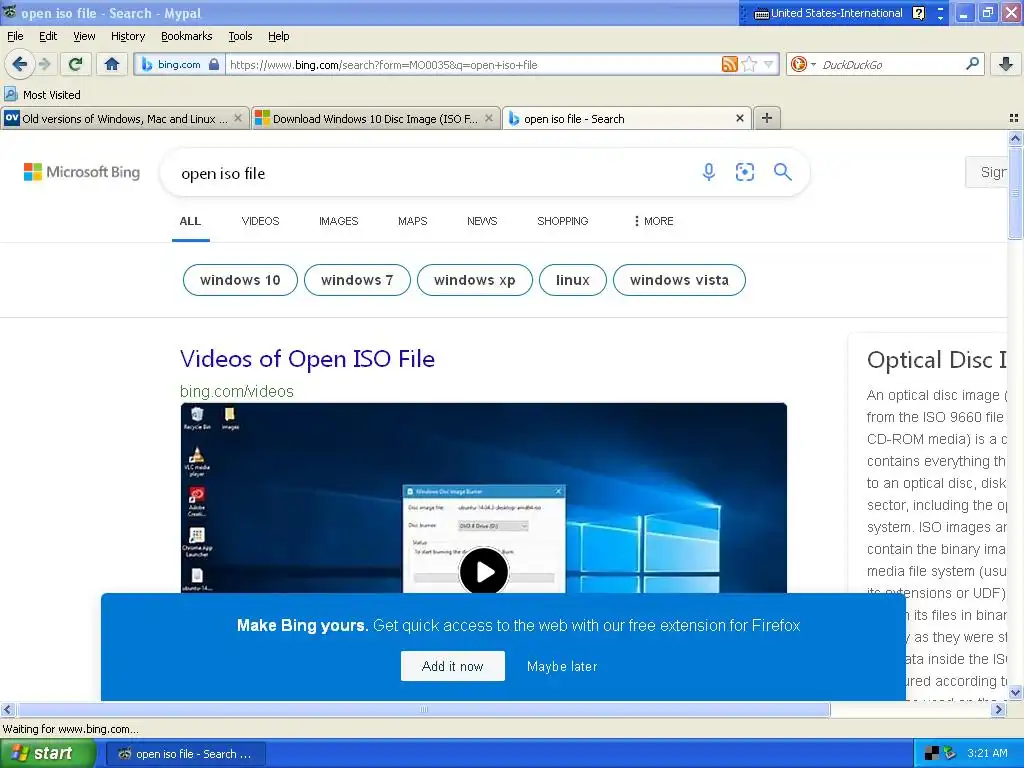Image resolution: width=1024 pixels, height=768 pixels.
Task: Expand the MORE search categories menu
Action: coord(654,221)
